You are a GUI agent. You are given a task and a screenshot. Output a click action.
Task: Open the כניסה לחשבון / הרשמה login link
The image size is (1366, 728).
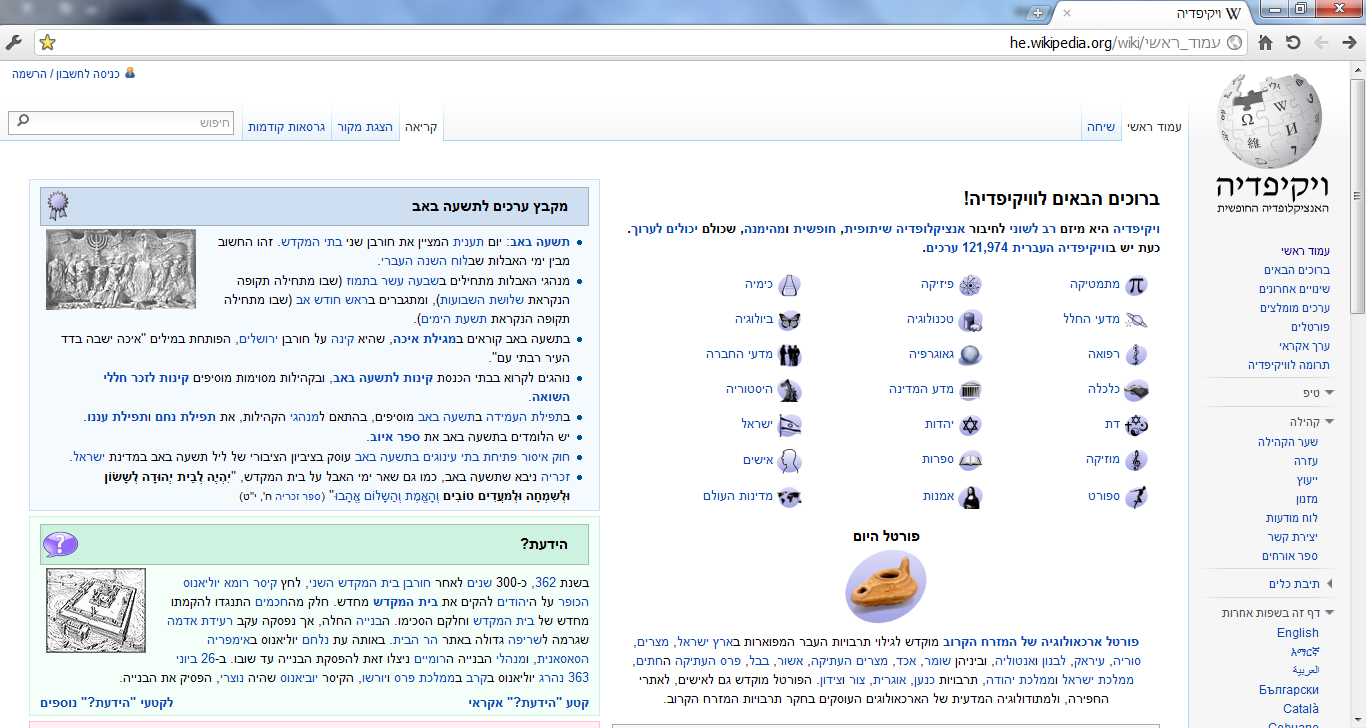coord(65,74)
